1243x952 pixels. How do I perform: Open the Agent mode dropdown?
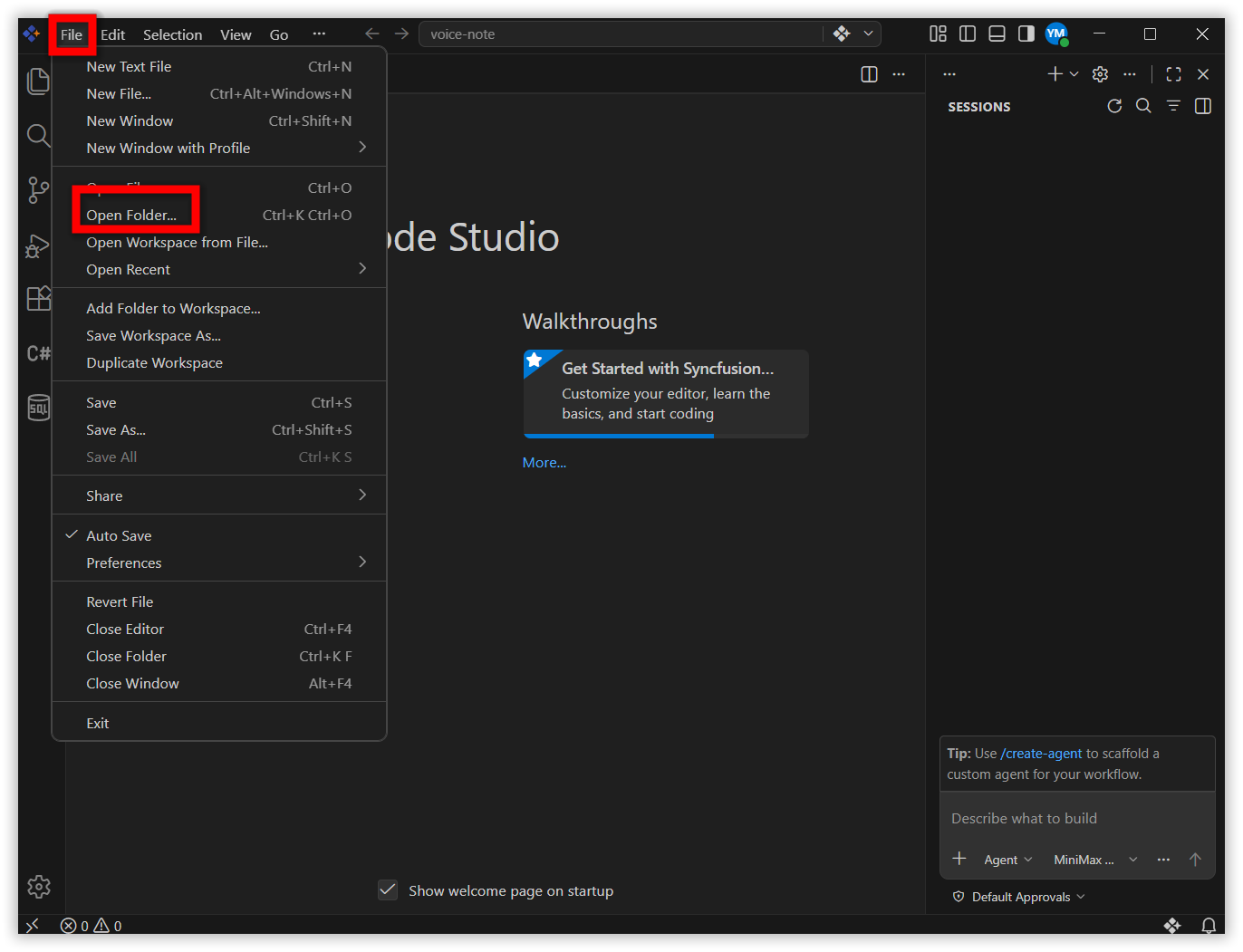1007,860
